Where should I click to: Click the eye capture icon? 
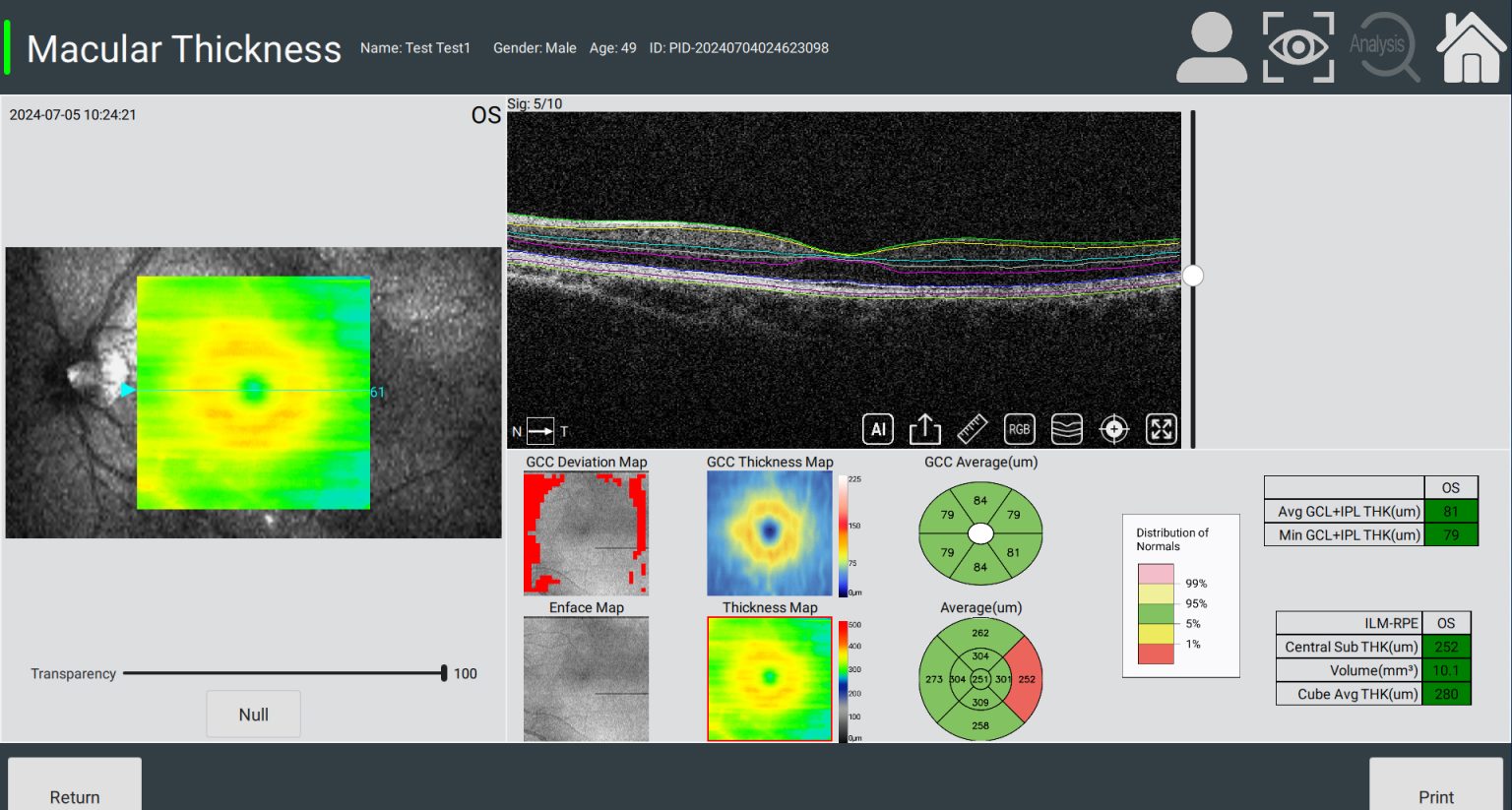point(1297,46)
